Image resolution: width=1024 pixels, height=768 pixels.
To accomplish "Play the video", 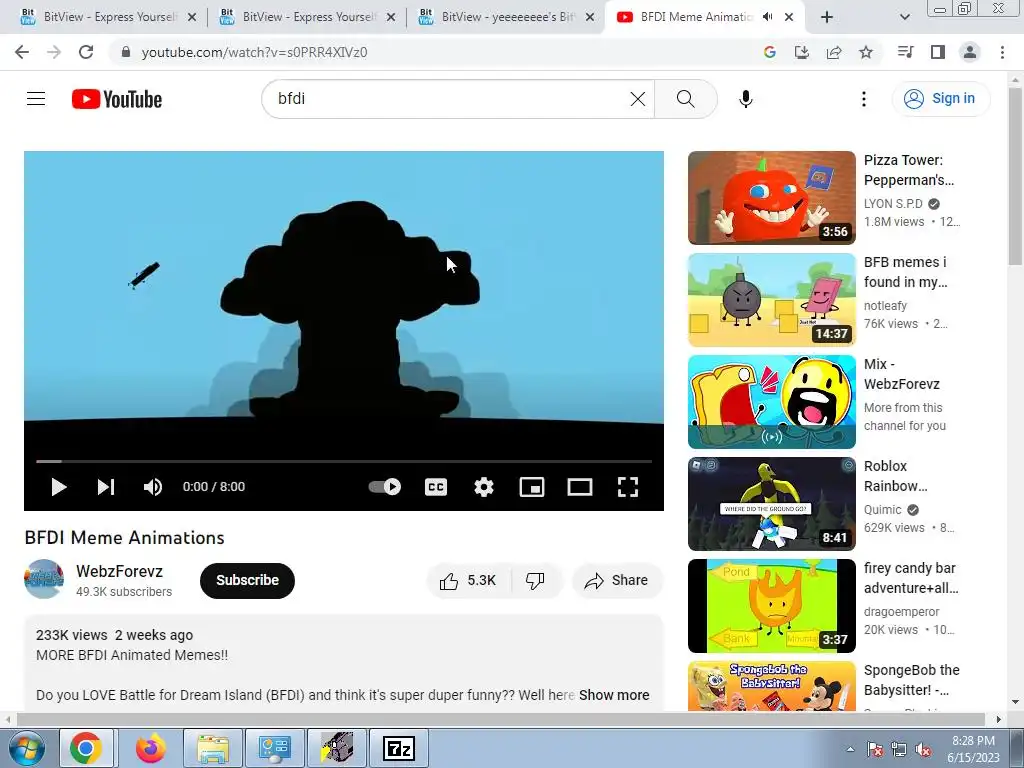I will point(59,487).
